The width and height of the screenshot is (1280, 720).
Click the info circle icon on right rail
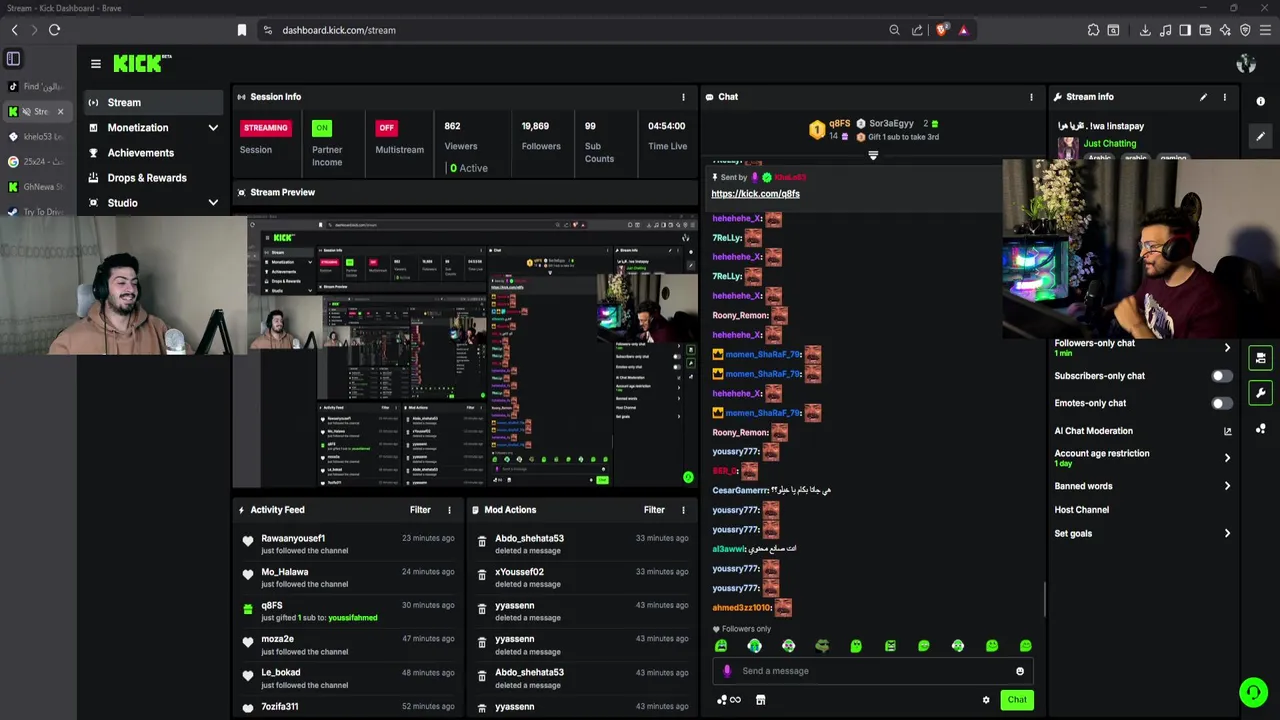coord(1260,101)
